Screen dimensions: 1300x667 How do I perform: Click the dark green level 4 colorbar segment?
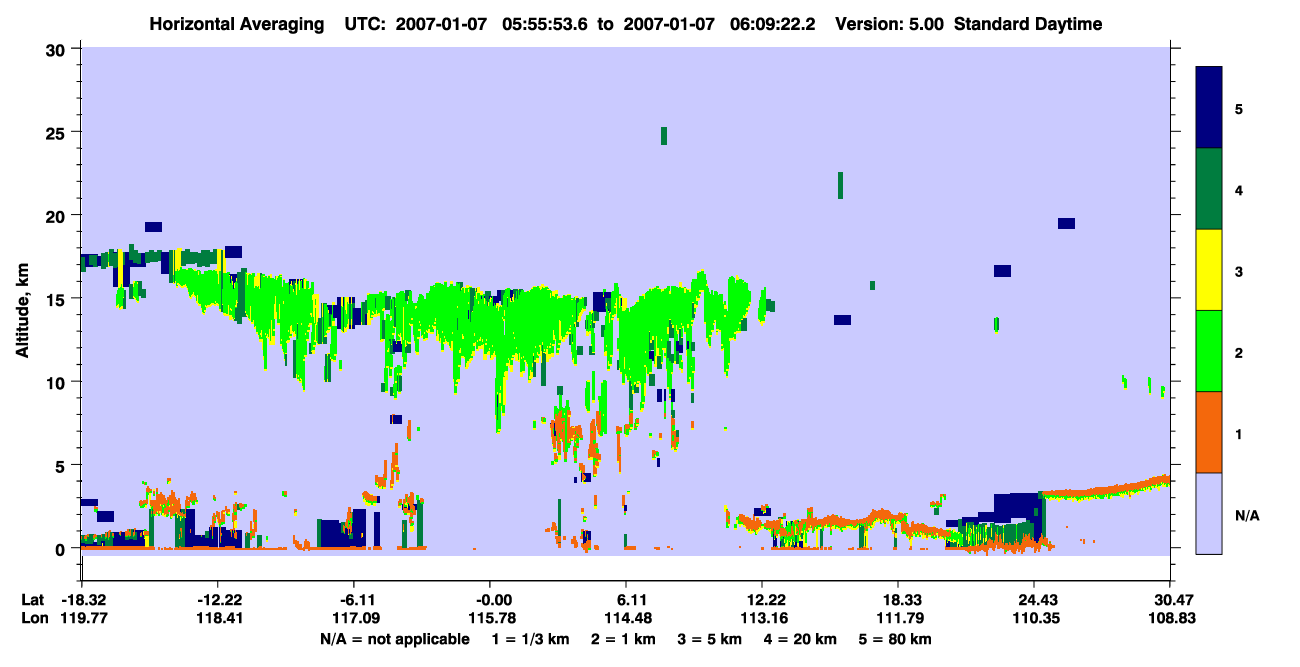(1209, 189)
